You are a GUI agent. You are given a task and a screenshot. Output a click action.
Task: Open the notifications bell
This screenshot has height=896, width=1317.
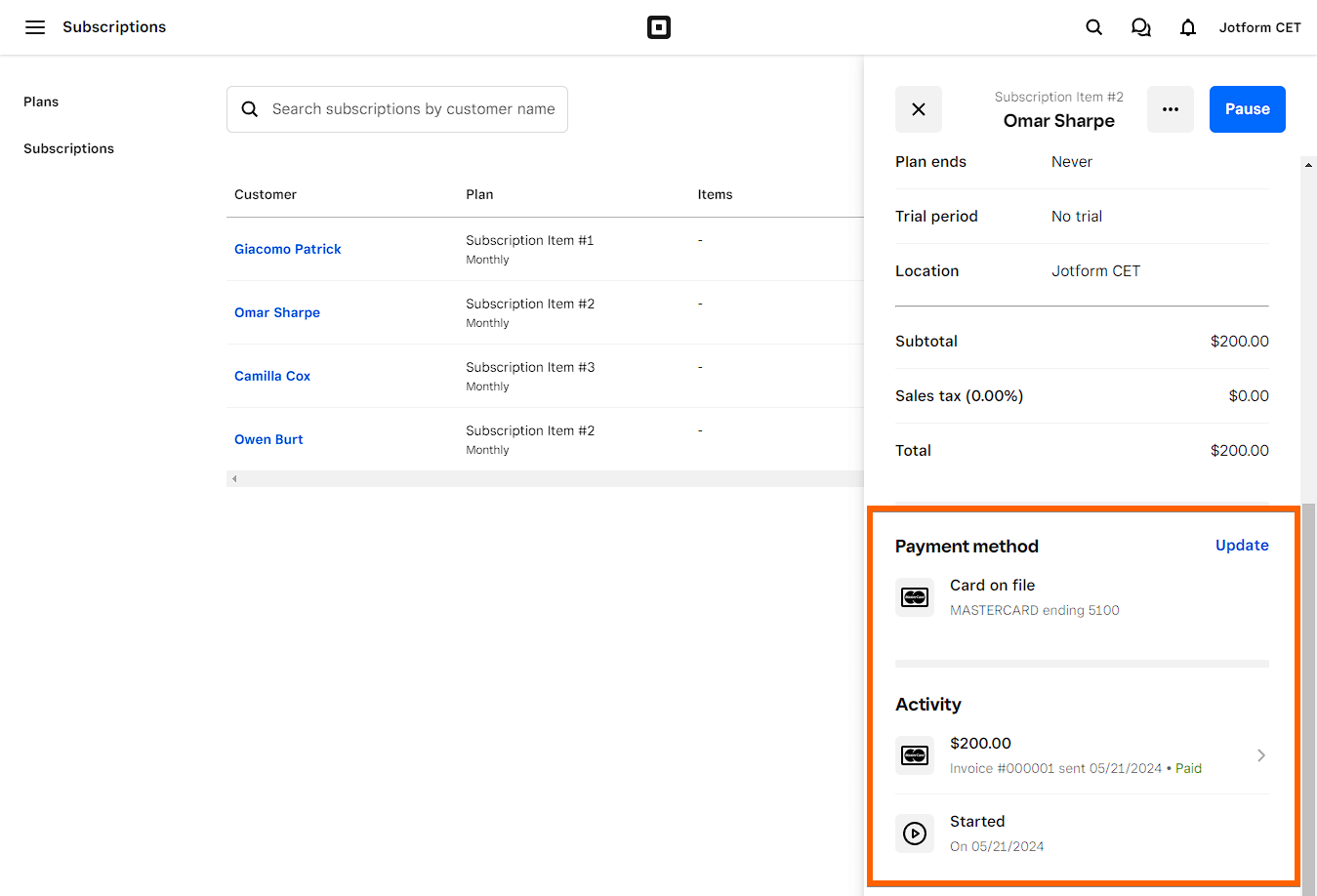point(1187,27)
